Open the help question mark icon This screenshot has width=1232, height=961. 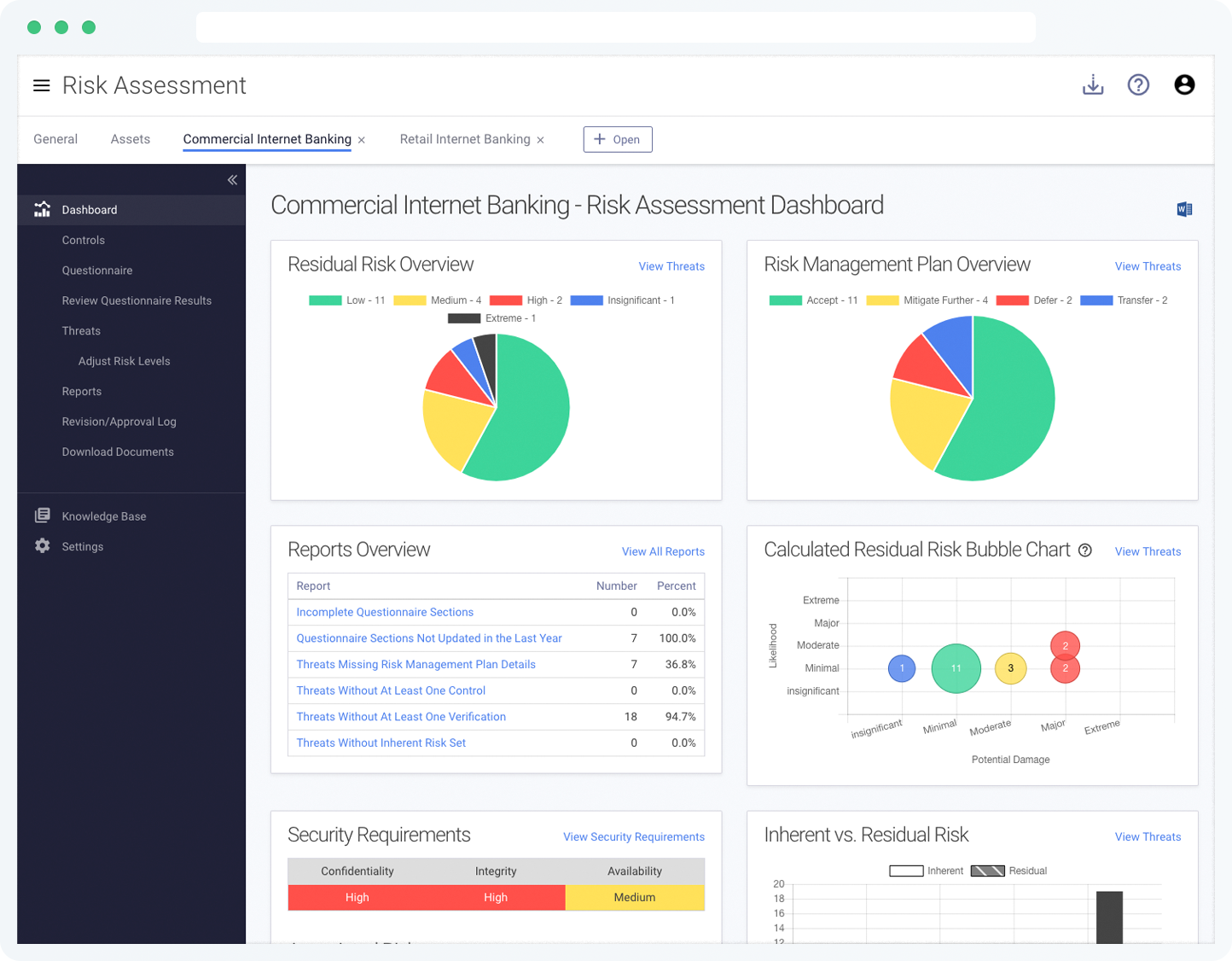(1138, 84)
